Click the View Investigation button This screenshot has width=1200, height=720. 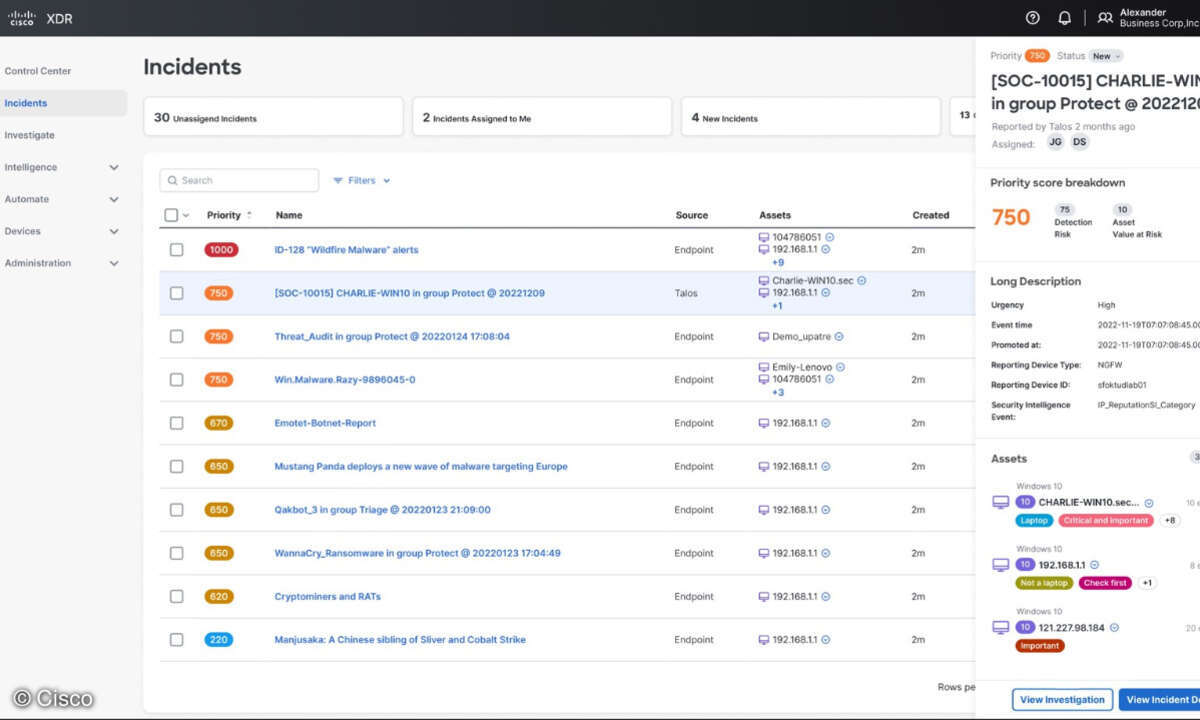click(1062, 700)
